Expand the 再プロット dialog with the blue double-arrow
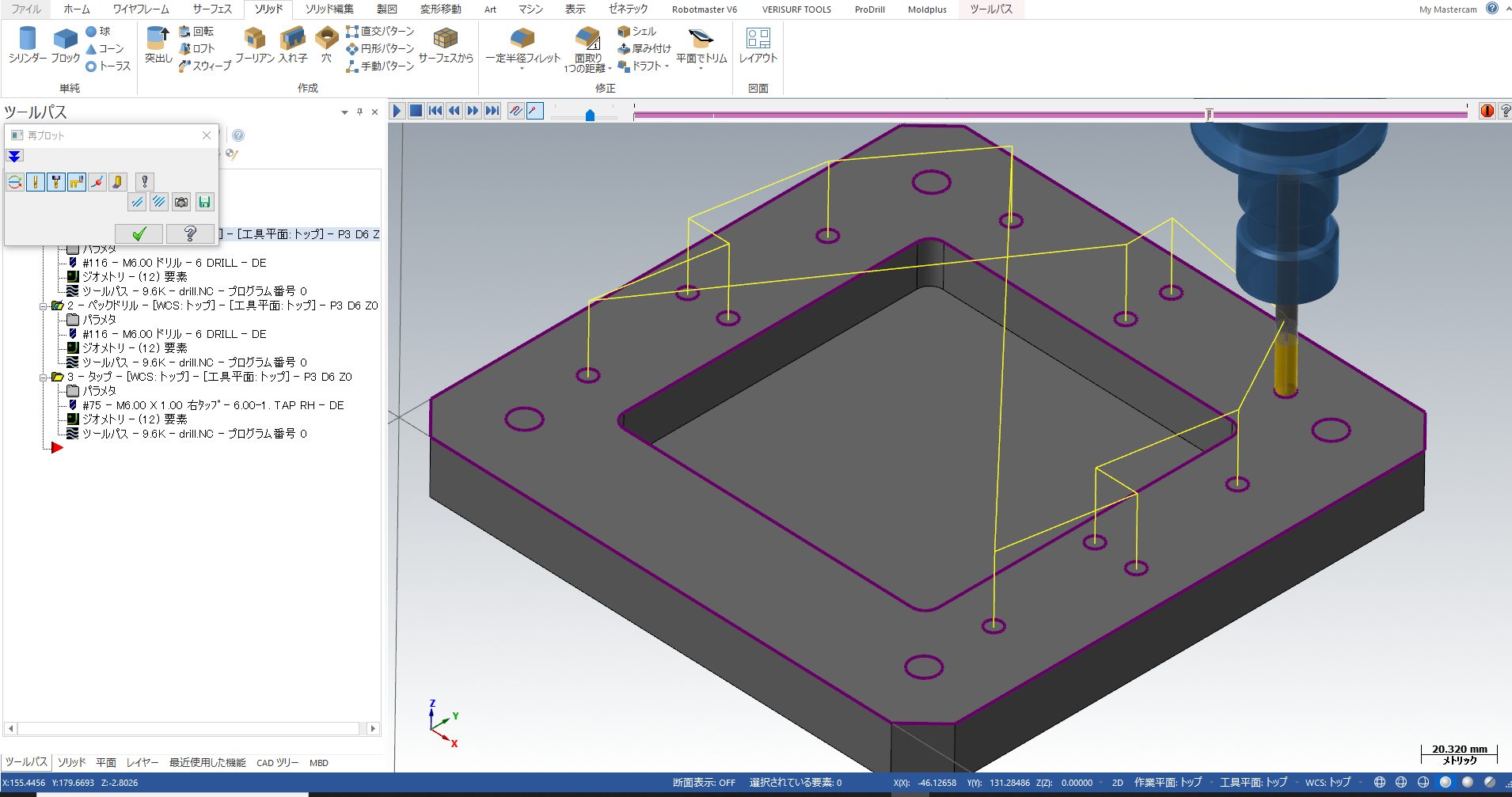This screenshot has height=797, width=1512. pos(15,156)
